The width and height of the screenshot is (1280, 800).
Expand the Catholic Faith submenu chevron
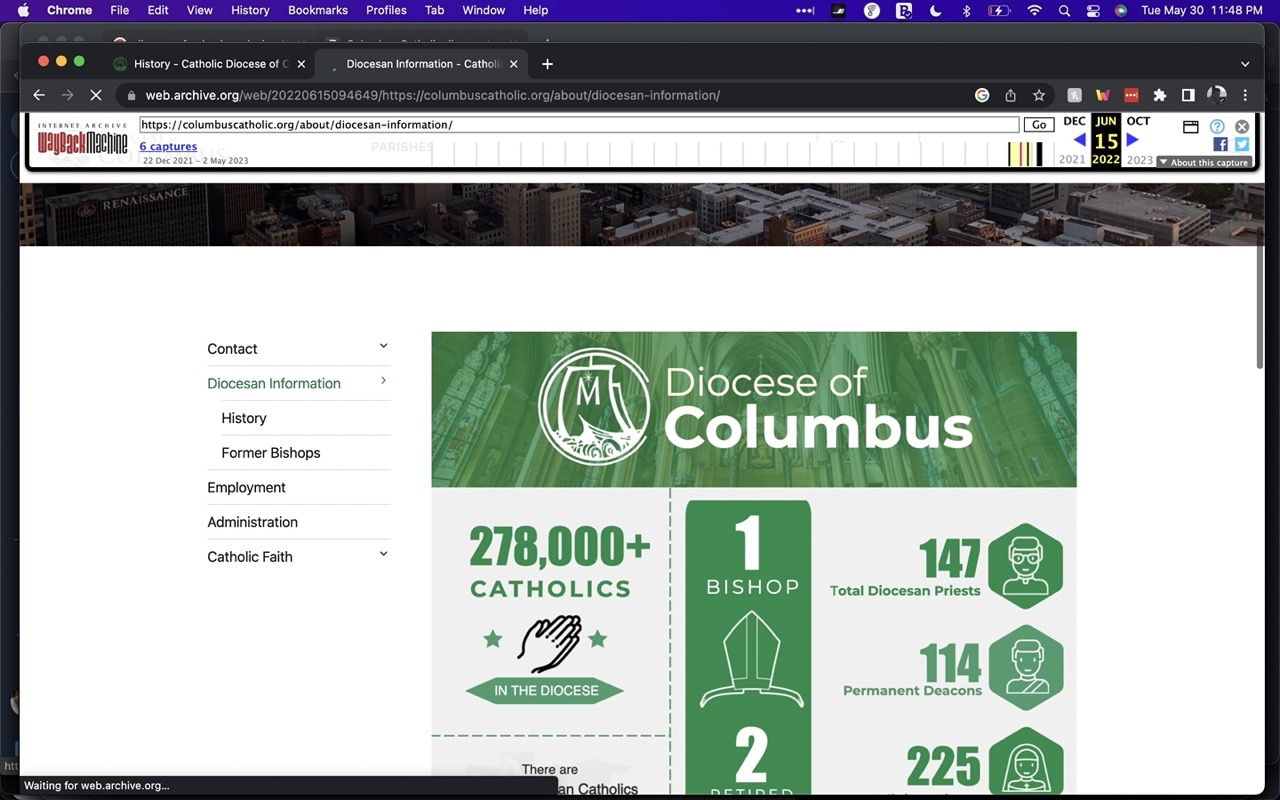pyautogui.click(x=383, y=554)
